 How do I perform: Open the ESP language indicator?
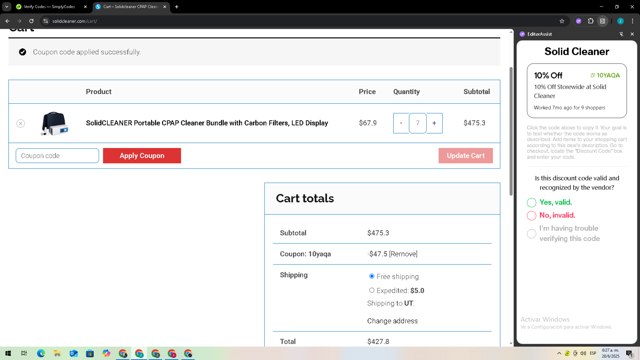pos(593,353)
